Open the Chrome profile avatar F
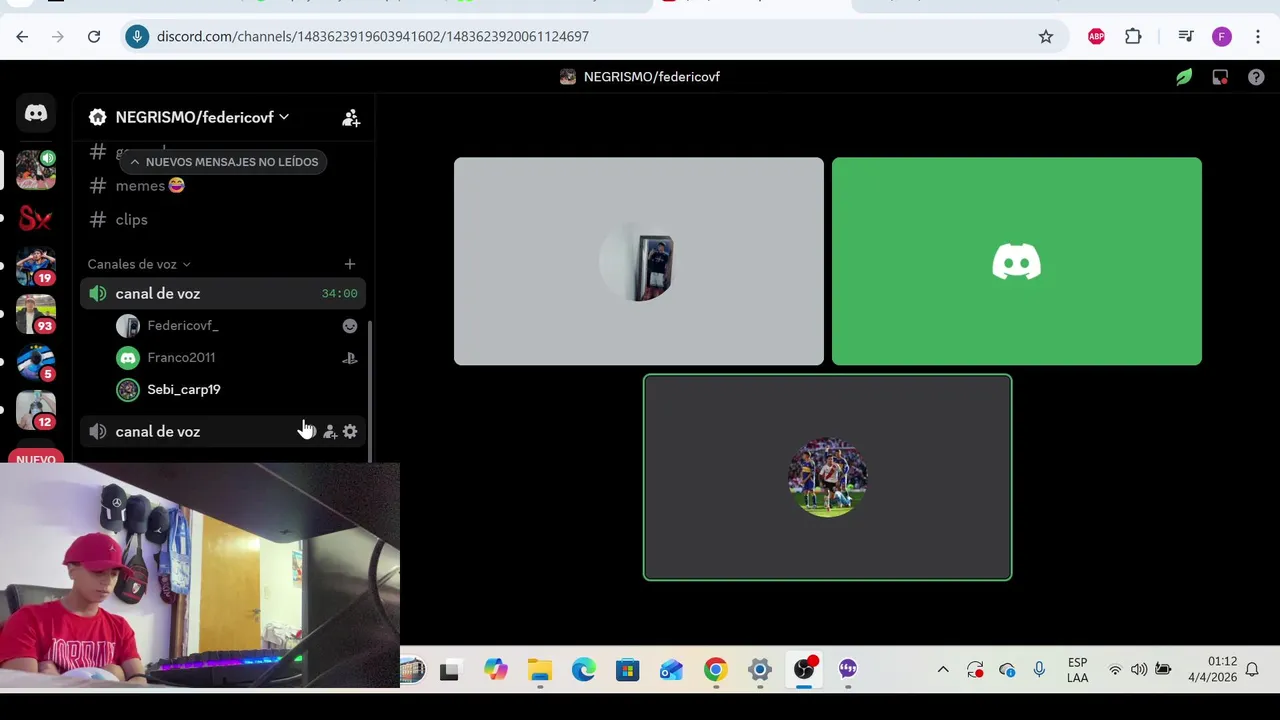Image resolution: width=1280 pixels, height=720 pixels. [1222, 37]
